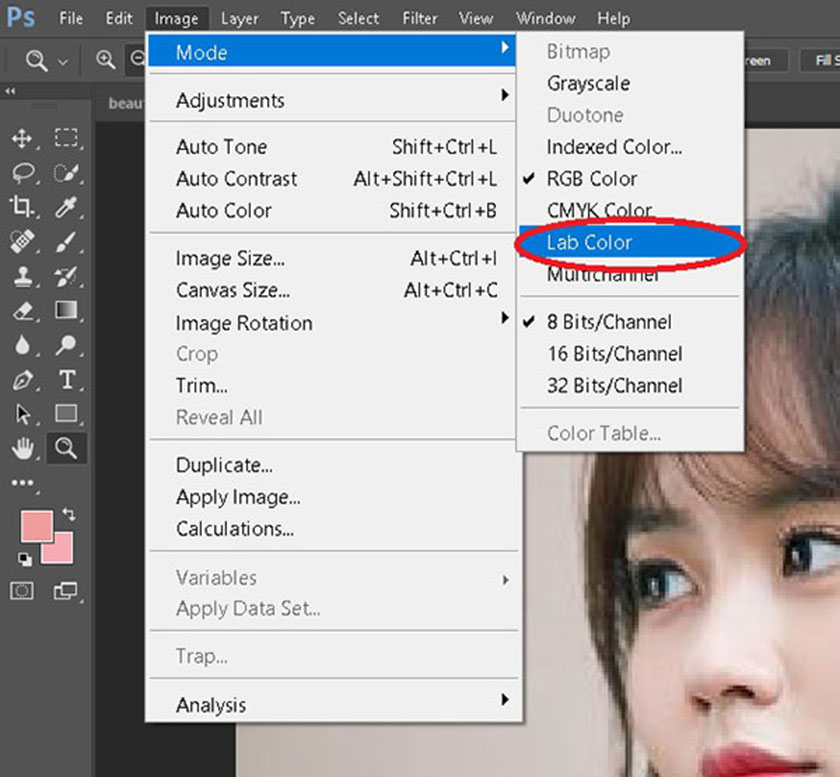
Task: Select the Lasso tool
Action: 22,172
